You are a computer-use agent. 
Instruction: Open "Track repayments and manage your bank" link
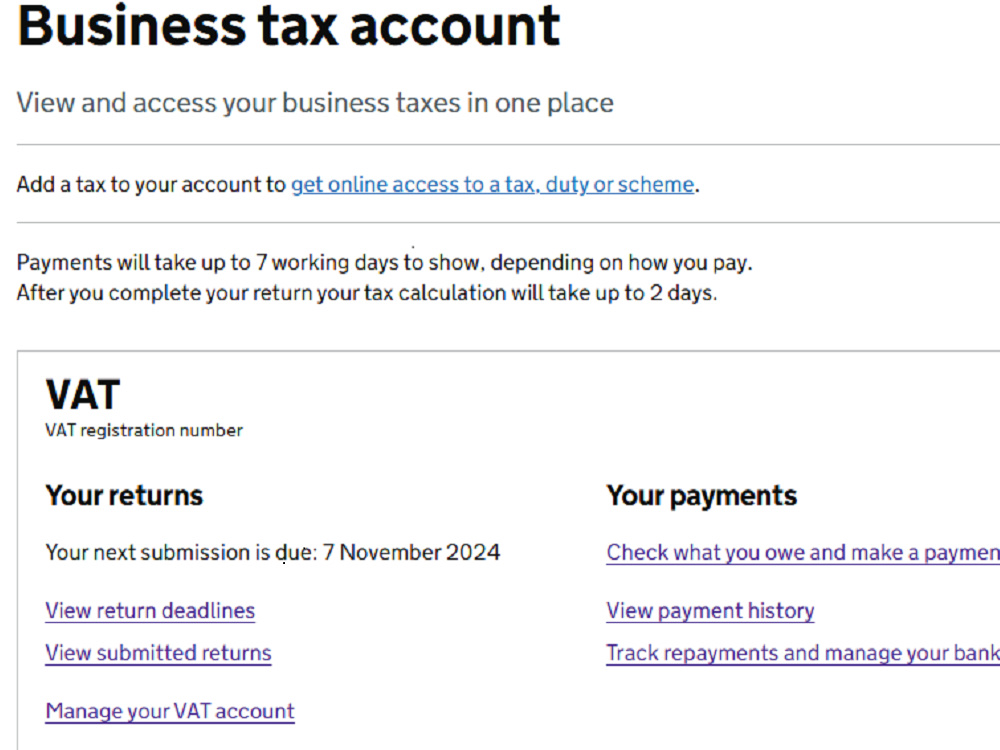point(800,652)
